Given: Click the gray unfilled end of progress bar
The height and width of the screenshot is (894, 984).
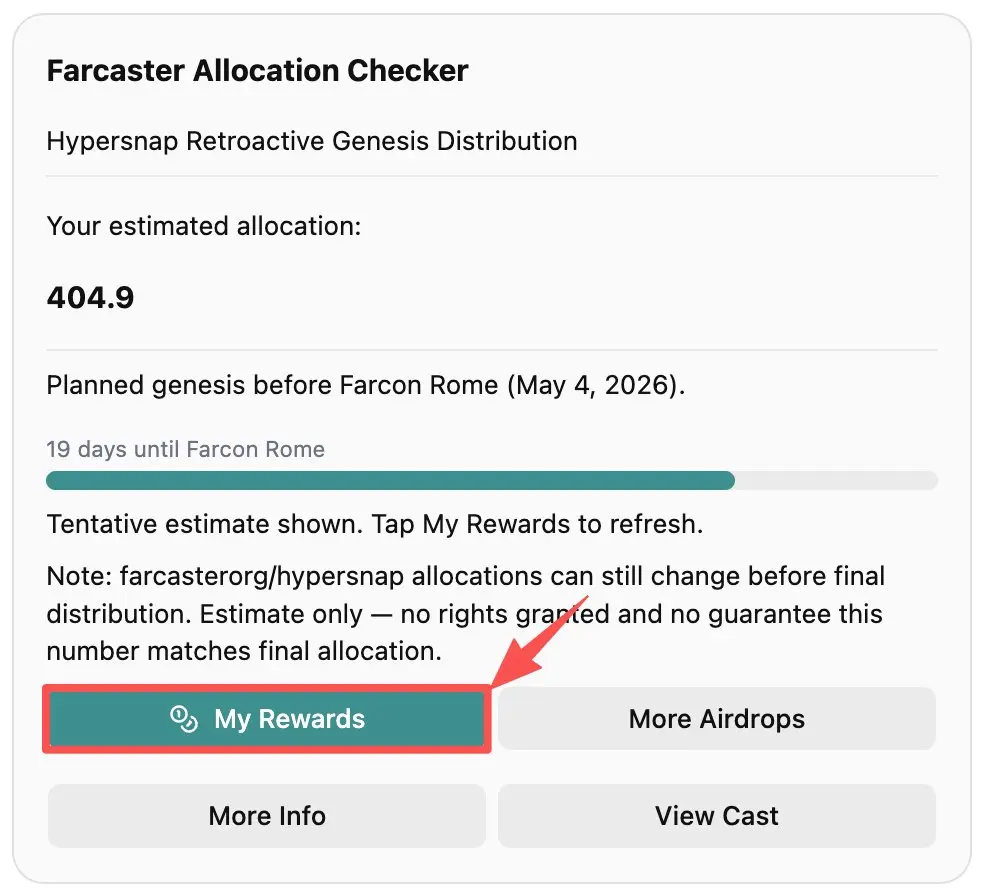Looking at the screenshot, I should [836, 481].
